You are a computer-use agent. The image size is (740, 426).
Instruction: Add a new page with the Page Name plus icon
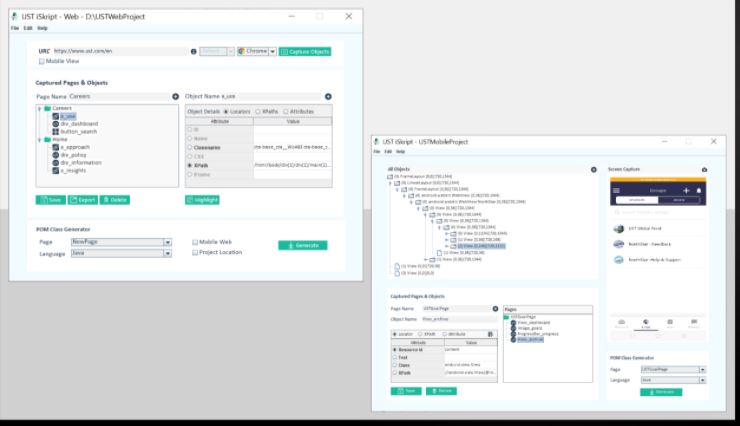(176, 97)
